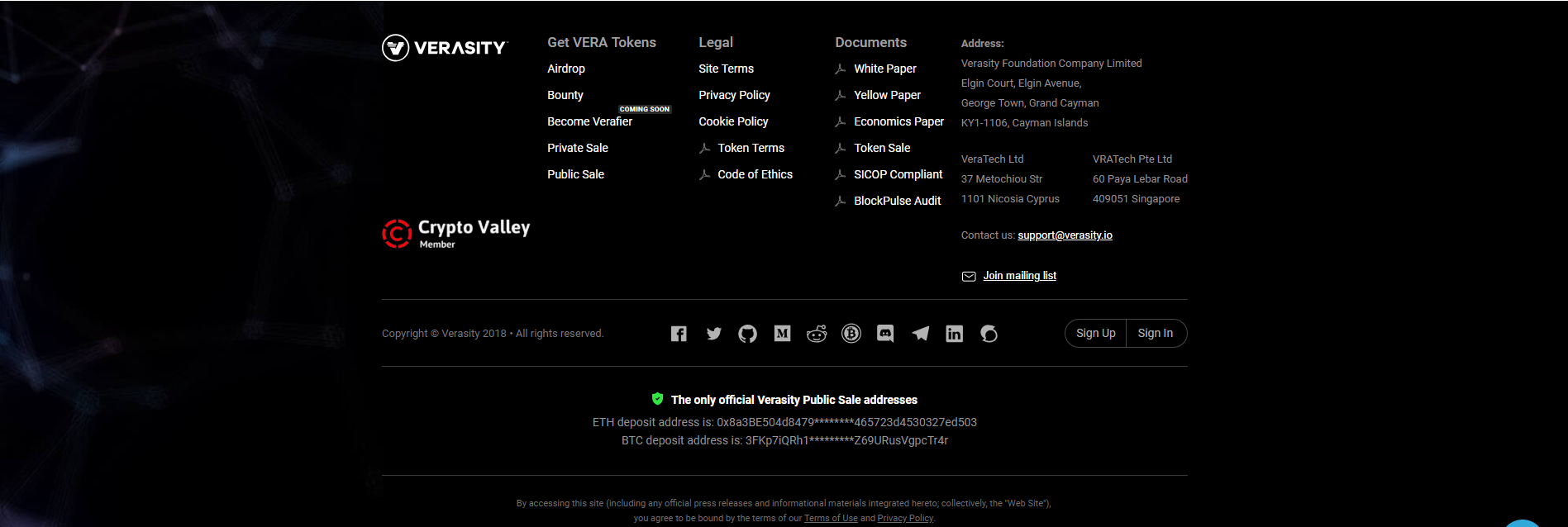Open the Medium blog icon
This screenshot has height=527, width=1568.
pyautogui.click(x=782, y=334)
